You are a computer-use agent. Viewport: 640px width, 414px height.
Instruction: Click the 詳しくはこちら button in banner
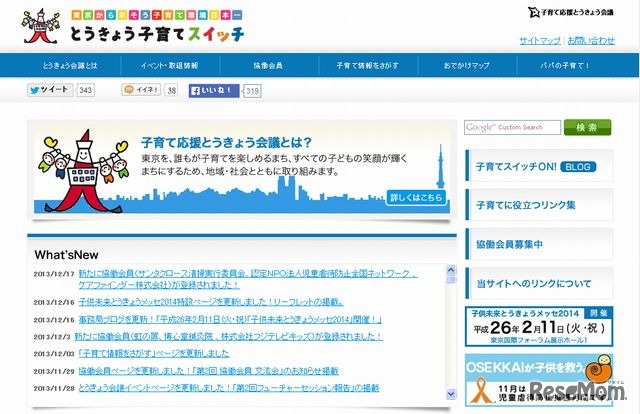tap(416, 198)
